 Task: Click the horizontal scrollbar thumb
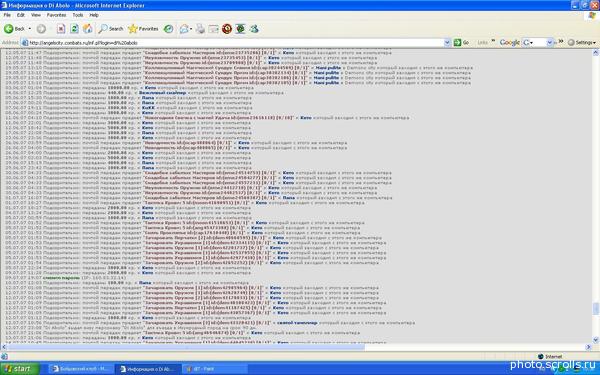(x=186, y=347)
